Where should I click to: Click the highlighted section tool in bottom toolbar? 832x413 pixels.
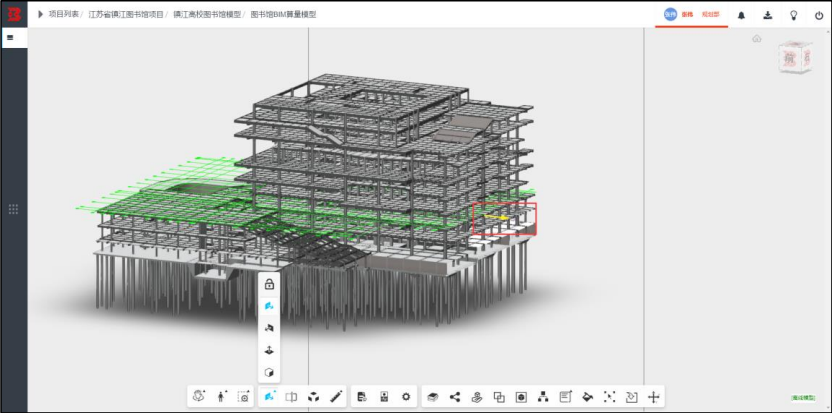pyautogui.click(x=269, y=396)
